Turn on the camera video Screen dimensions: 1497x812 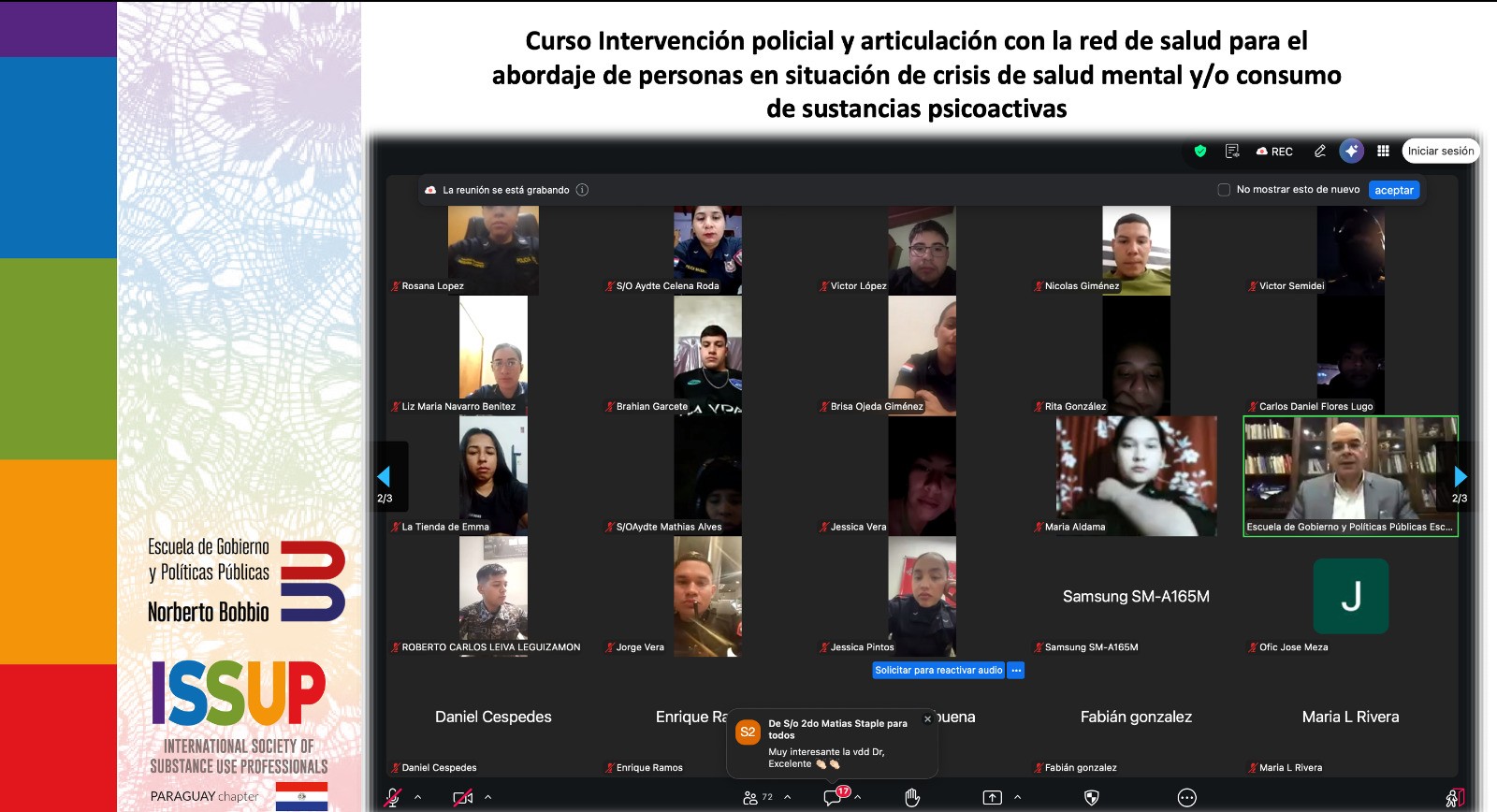(462, 797)
